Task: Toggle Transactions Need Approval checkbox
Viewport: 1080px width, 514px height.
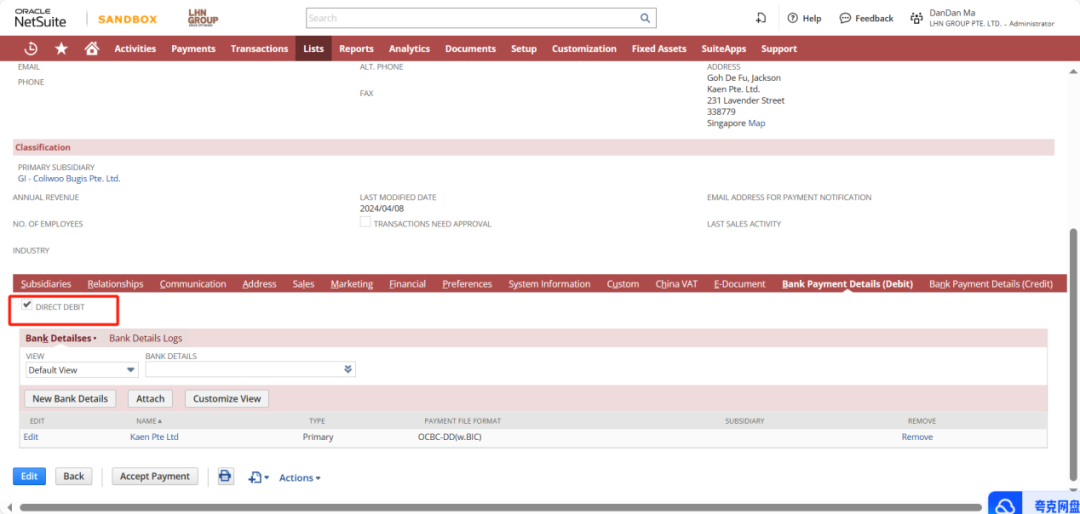Action: tap(366, 222)
